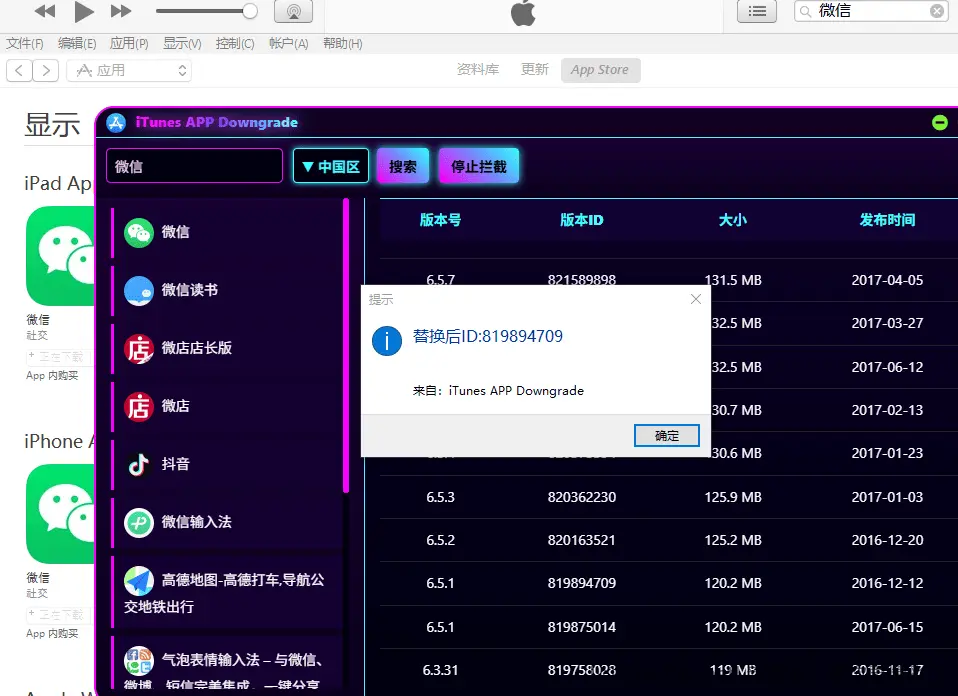Expand the 中国区 region dropdown
This screenshot has width=958, height=696.
pos(331,167)
